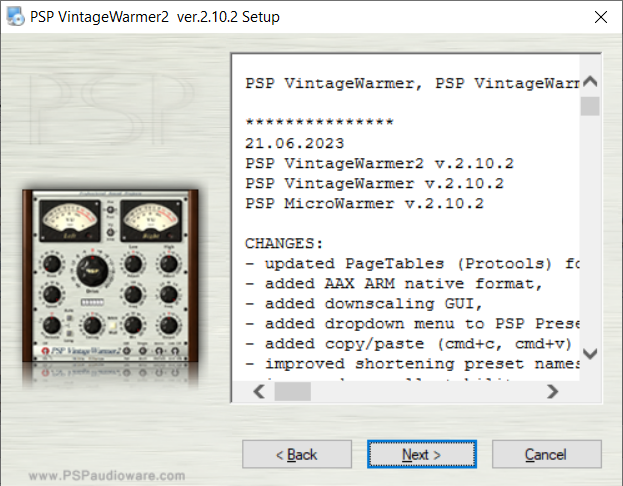Click the scroll up arrow of the changelog
Viewport: 623px width, 486px height.
tap(590, 82)
